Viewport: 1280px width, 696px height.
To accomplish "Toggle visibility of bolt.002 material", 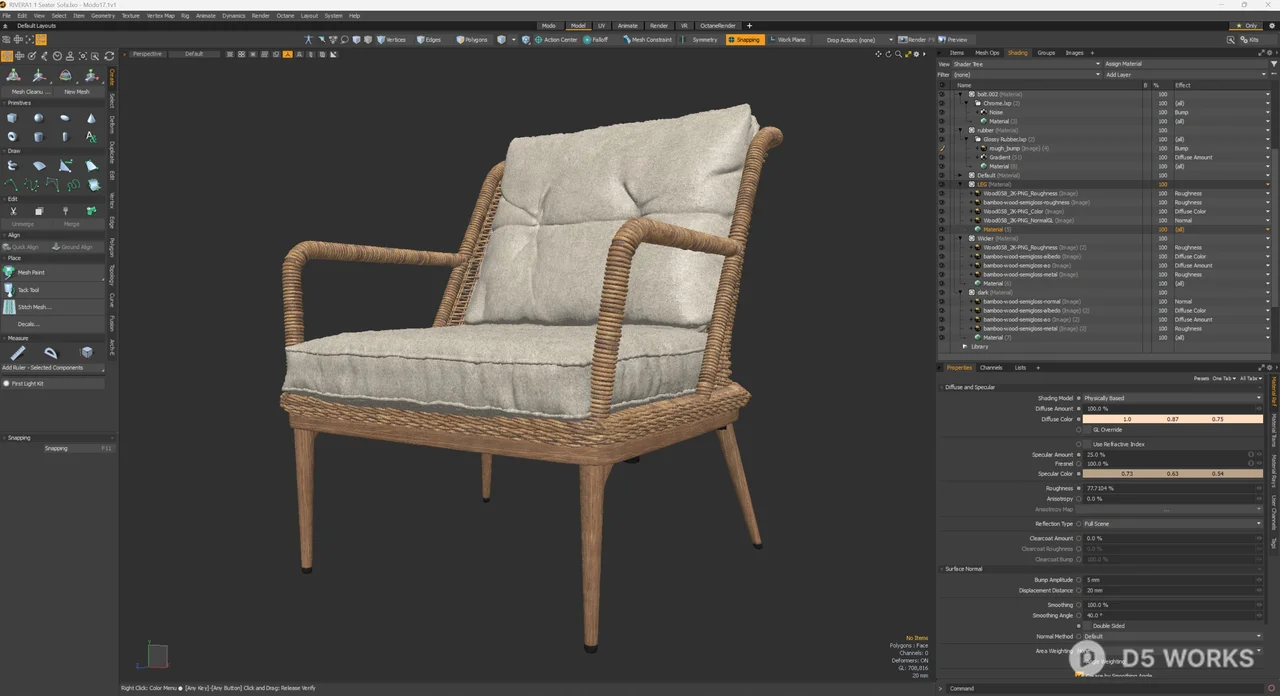I will point(941,94).
